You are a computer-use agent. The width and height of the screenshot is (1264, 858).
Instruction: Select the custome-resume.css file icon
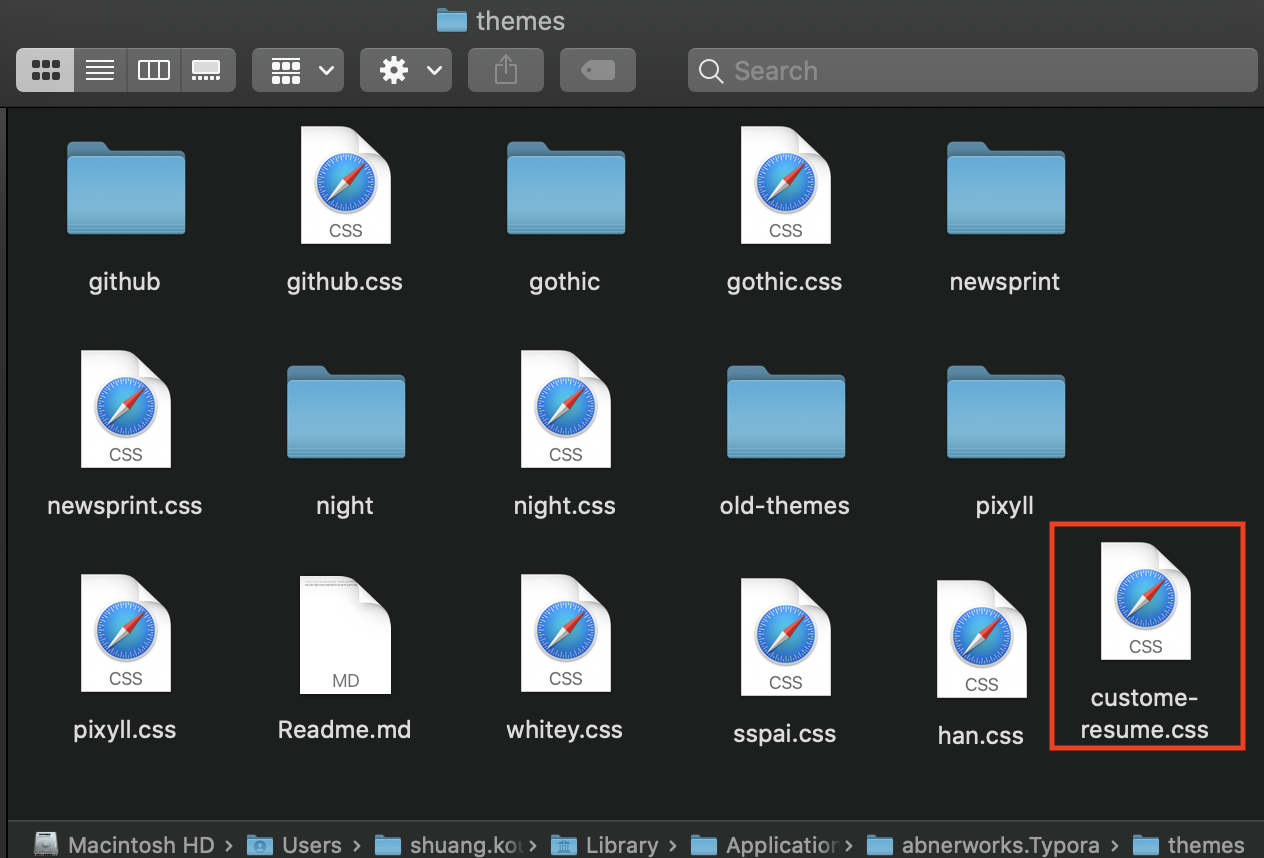[1145, 601]
